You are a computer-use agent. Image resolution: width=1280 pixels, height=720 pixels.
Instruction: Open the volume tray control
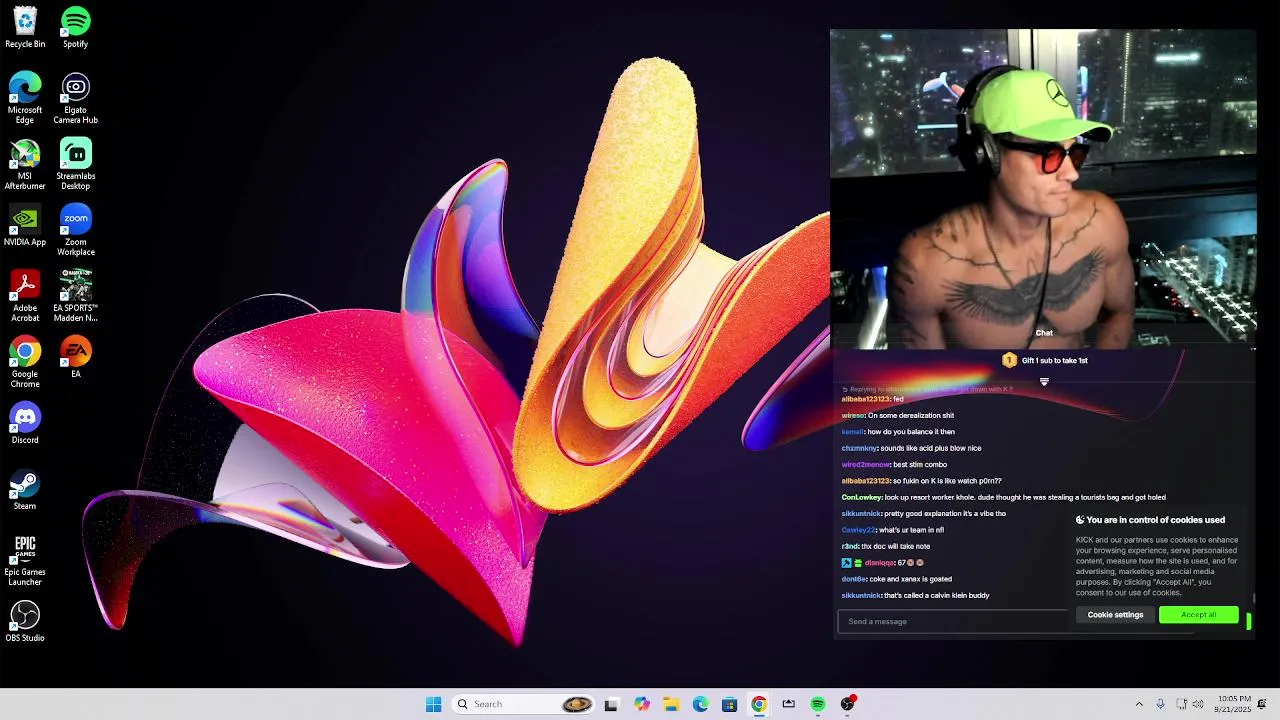[1198, 704]
